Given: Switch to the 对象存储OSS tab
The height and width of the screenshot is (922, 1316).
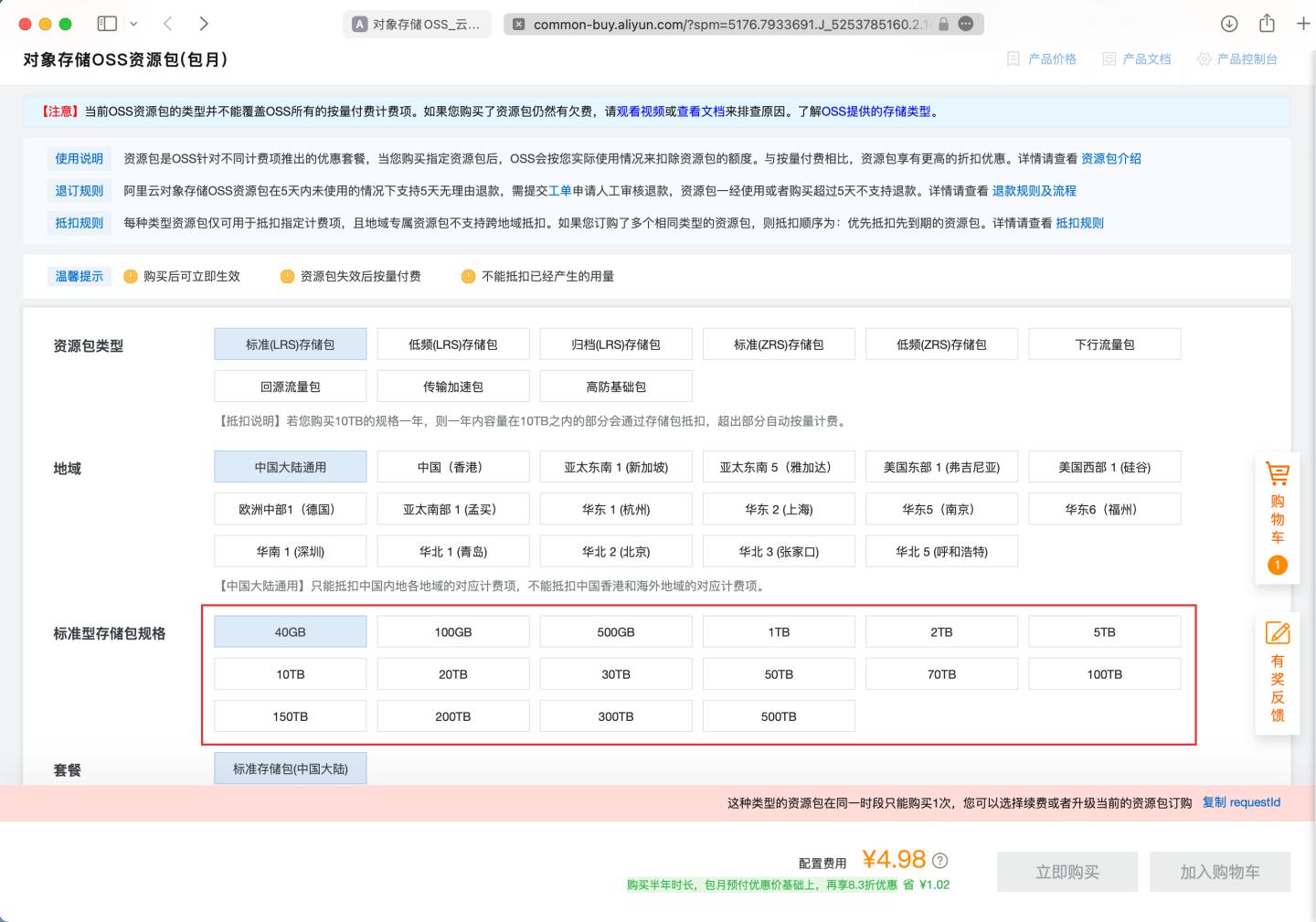Looking at the screenshot, I should (x=416, y=26).
